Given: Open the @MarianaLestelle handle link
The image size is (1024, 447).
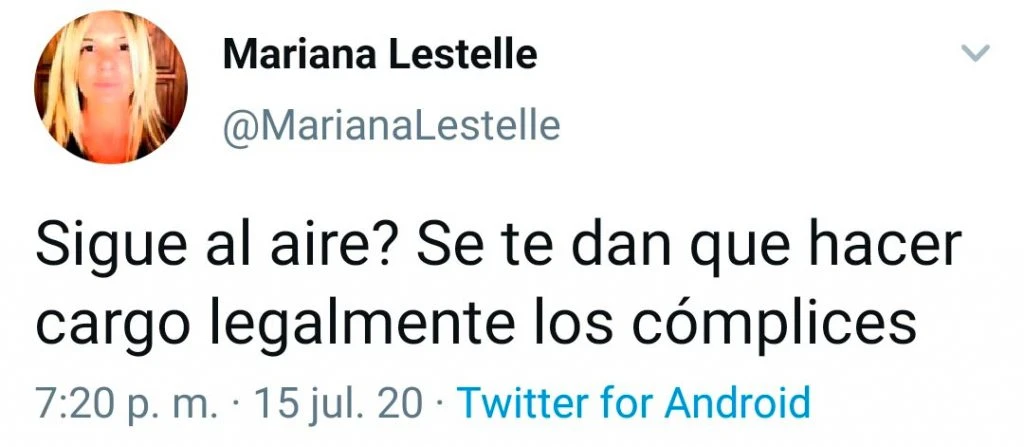Looking at the screenshot, I should pyautogui.click(x=391, y=125).
